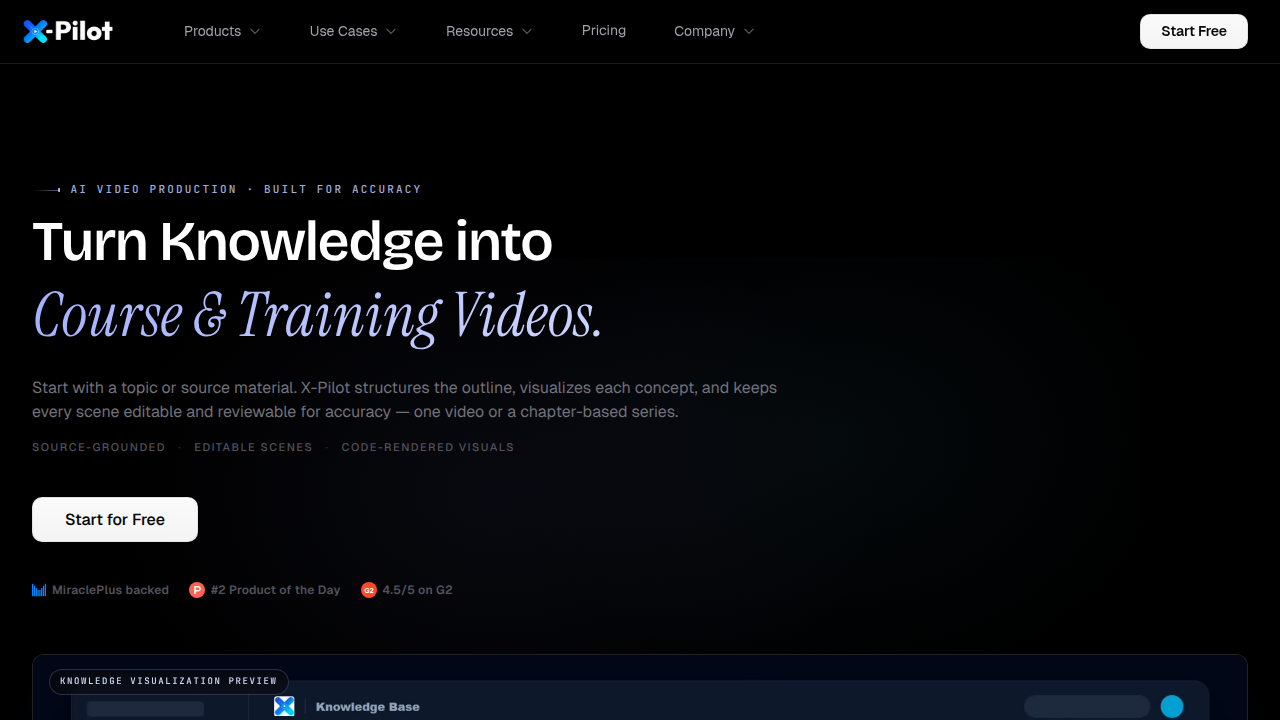The height and width of the screenshot is (720, 1280).
Task: Click the SOURCE-GROUNDED tag text
Action: click(x=99, y=447)
